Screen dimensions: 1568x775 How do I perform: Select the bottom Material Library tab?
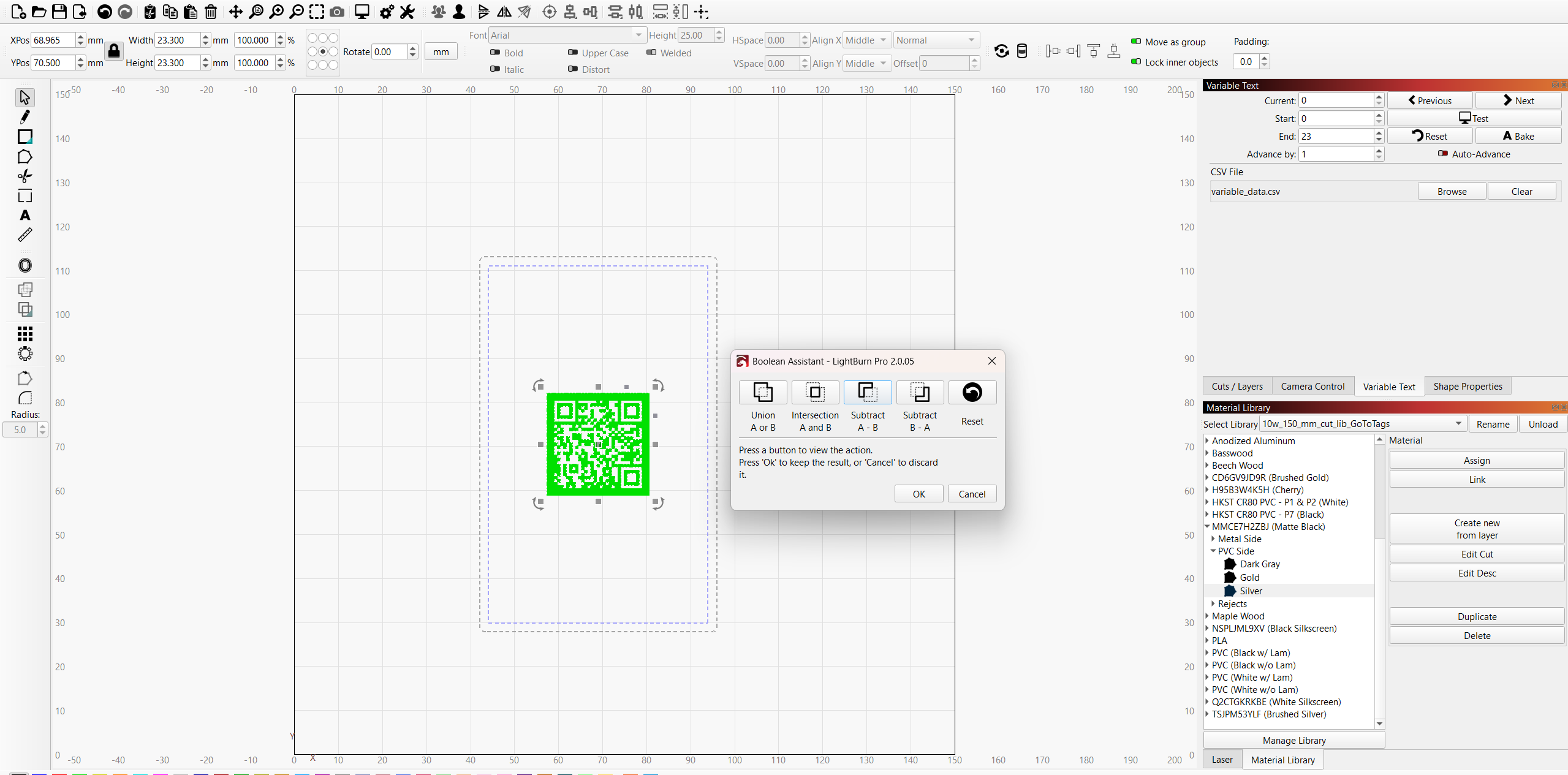point(1282,760)
